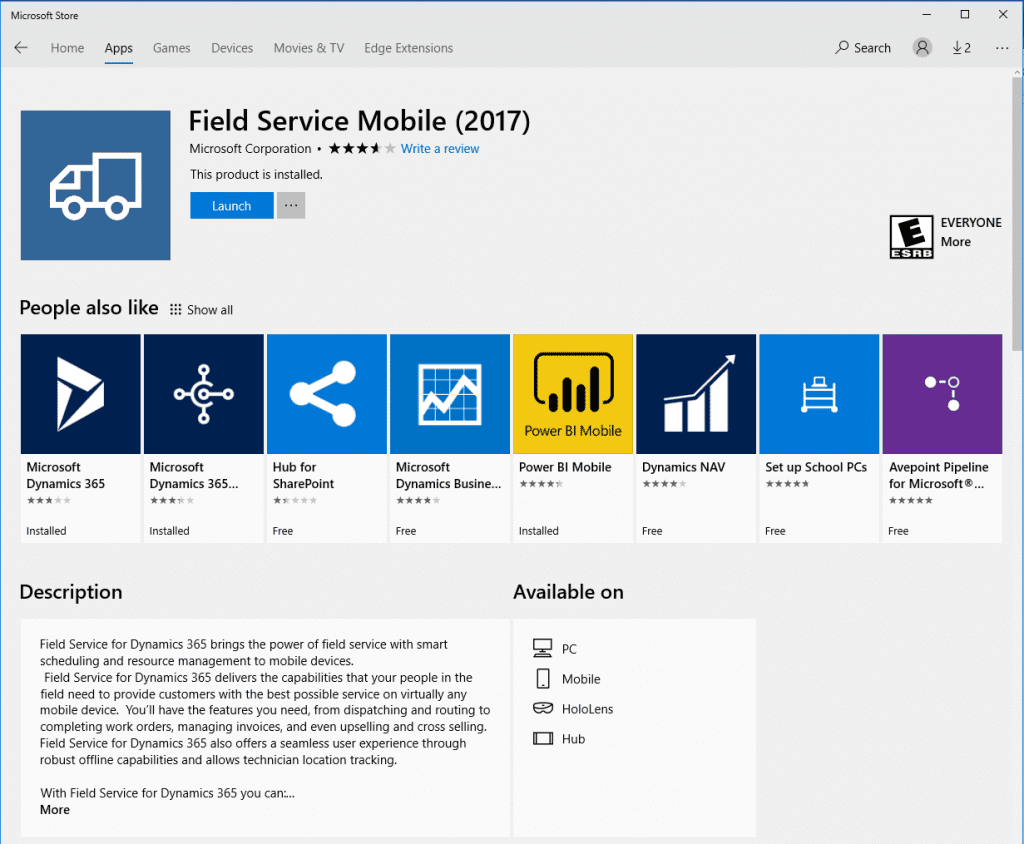Click the Write a review link
The width and height of the screenshot is (1024, 844).
point(440,149)
